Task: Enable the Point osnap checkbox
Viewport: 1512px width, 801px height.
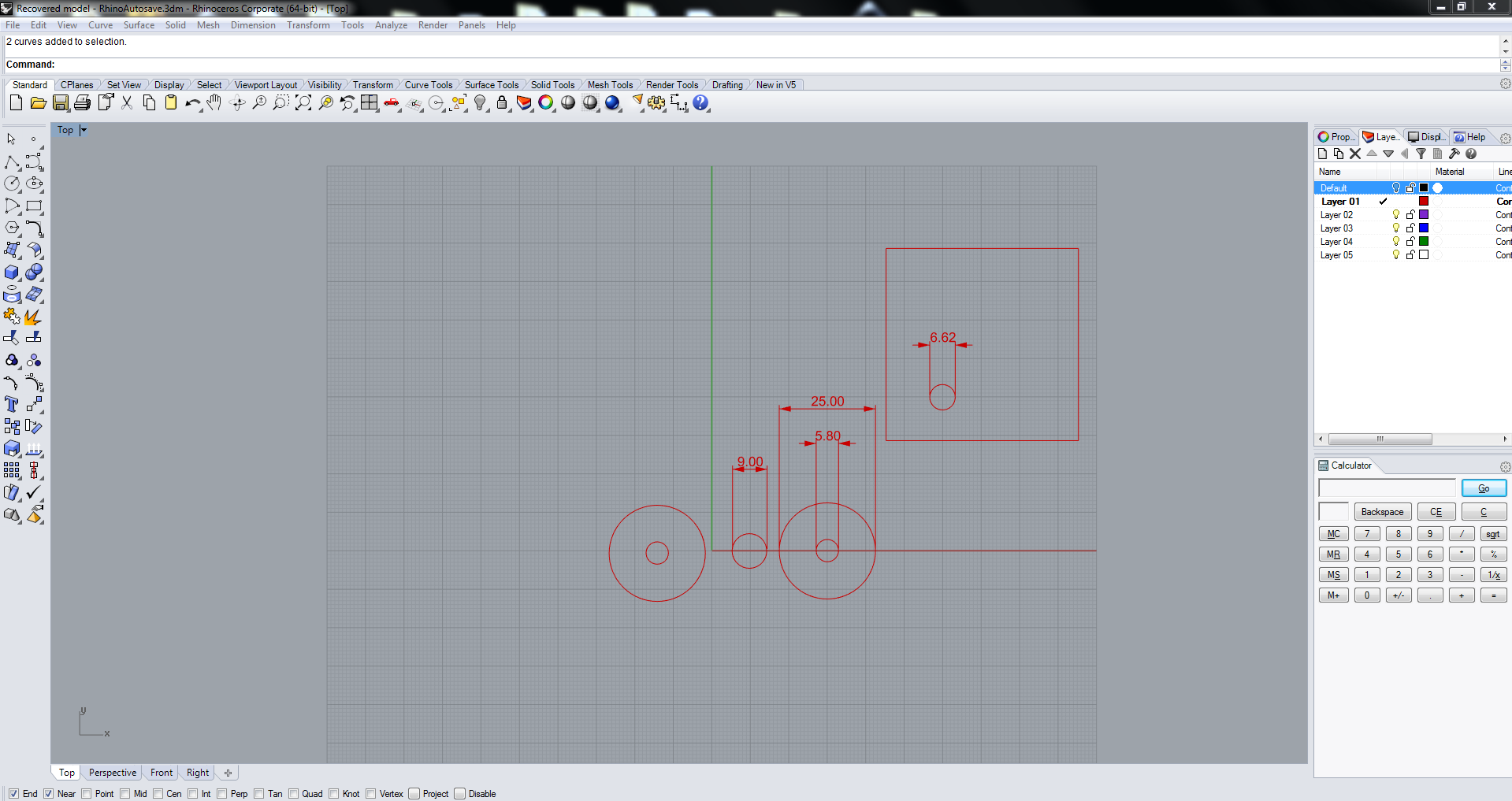Action: coord(87,793)
